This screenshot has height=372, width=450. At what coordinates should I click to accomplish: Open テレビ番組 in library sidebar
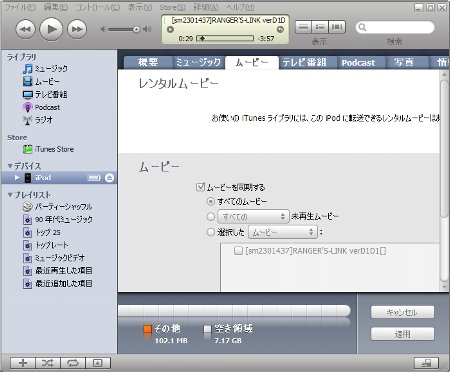click(45, 94)
